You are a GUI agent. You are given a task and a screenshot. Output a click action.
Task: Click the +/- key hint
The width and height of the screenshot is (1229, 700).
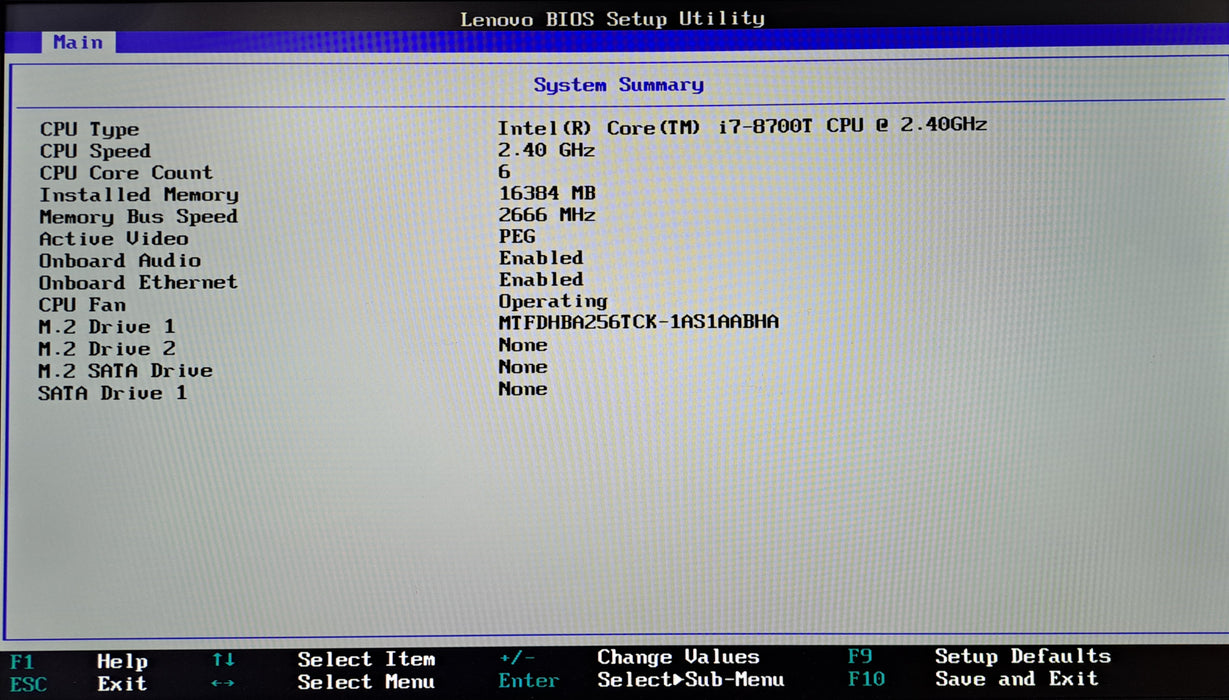(516, 658)
